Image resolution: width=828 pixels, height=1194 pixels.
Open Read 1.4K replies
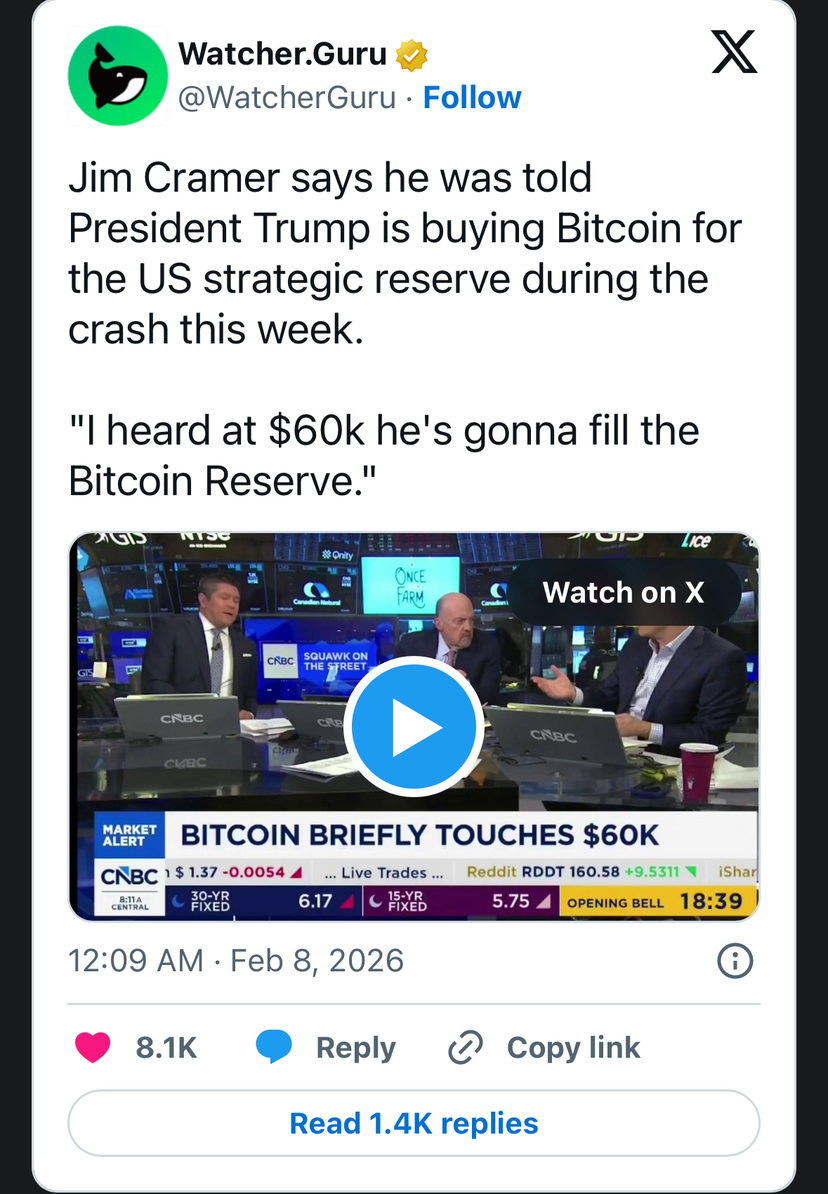(414, 1123)
